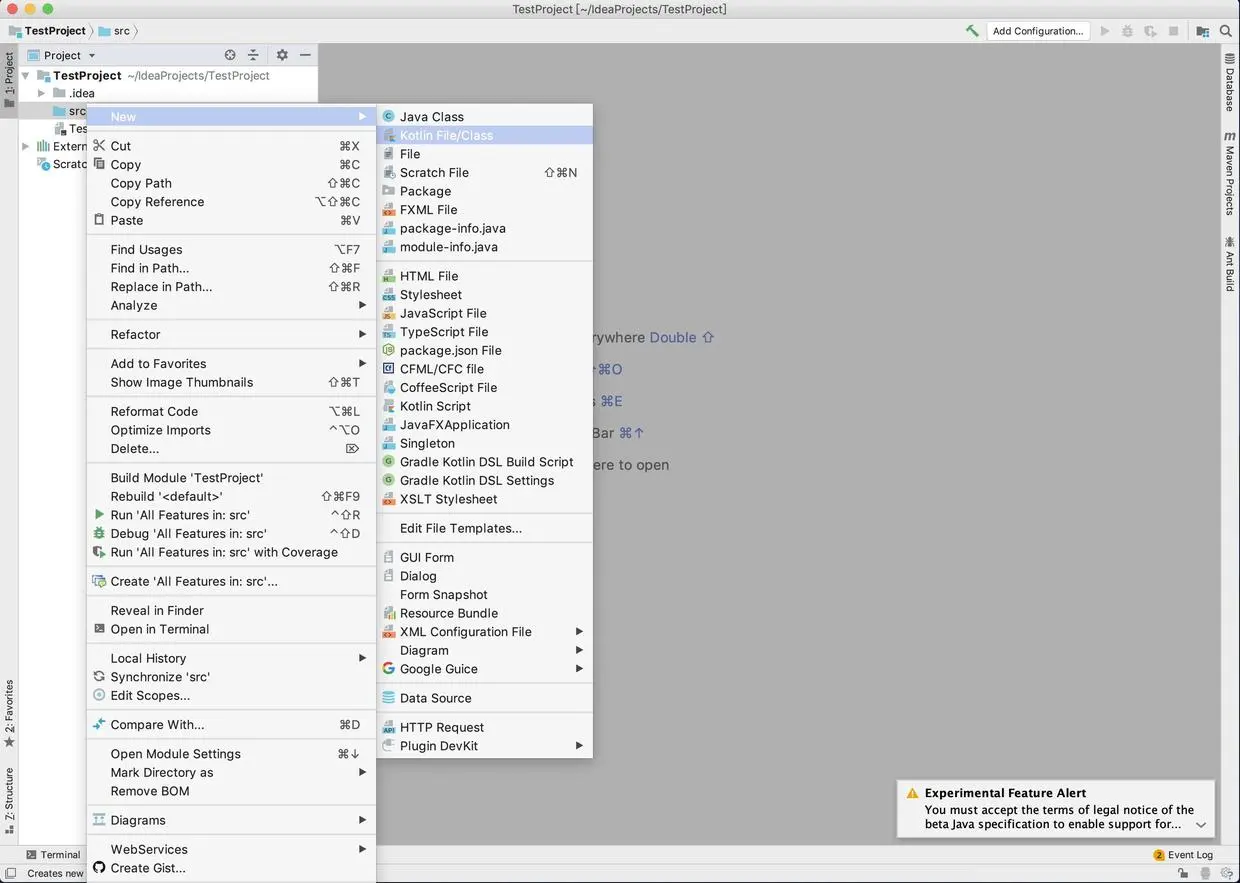Open the Event Log
1240x883 pixels.
[x=1190, y=854]
